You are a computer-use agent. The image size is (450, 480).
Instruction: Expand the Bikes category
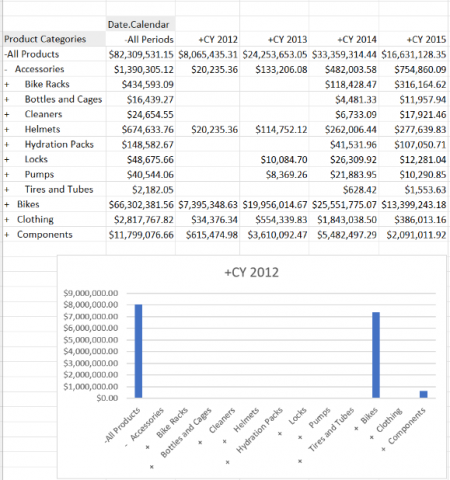7,204
